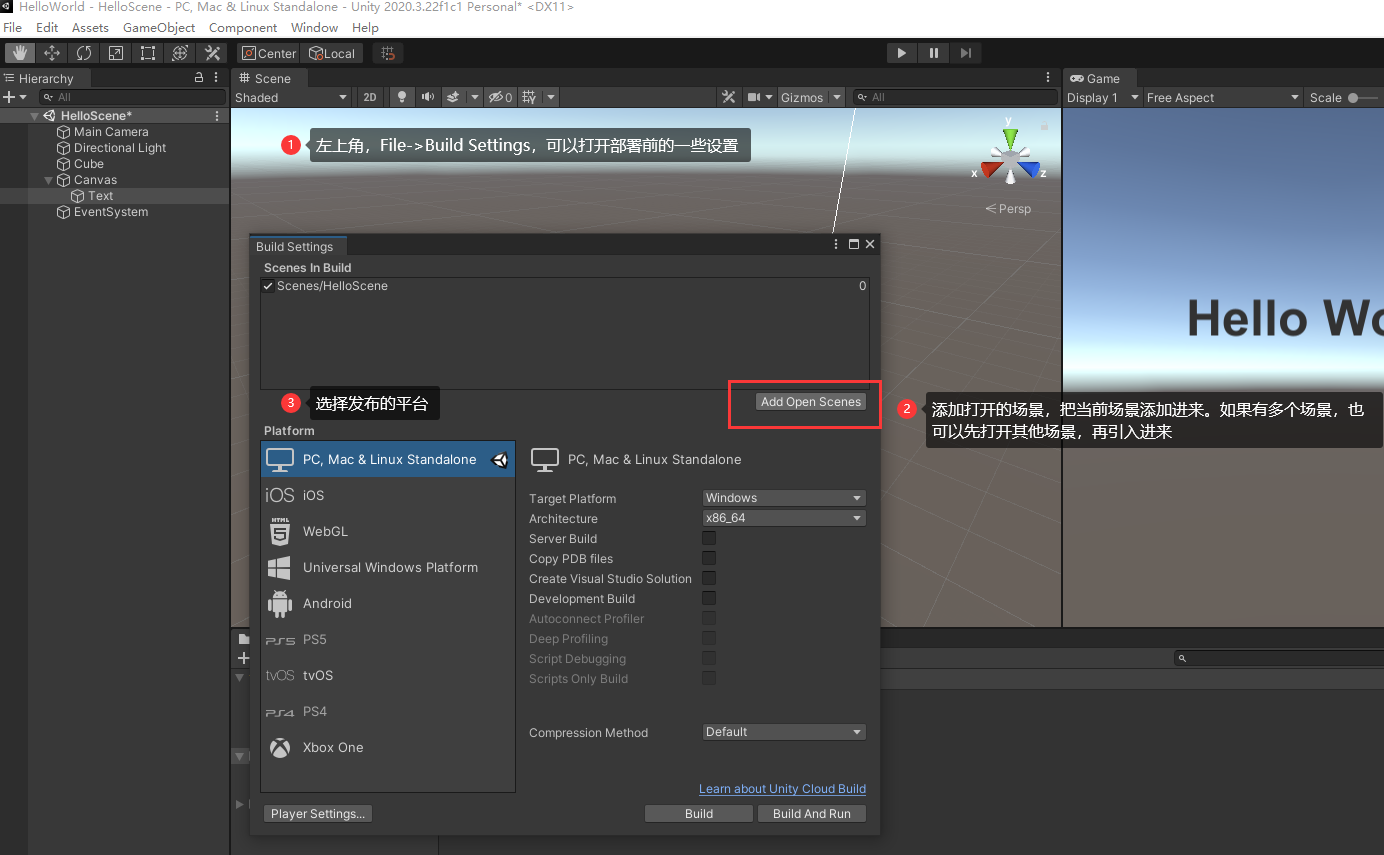Toggle Persp projection label
Viewport: 1384px width, 855px height.
click(x=1008, y=209)
